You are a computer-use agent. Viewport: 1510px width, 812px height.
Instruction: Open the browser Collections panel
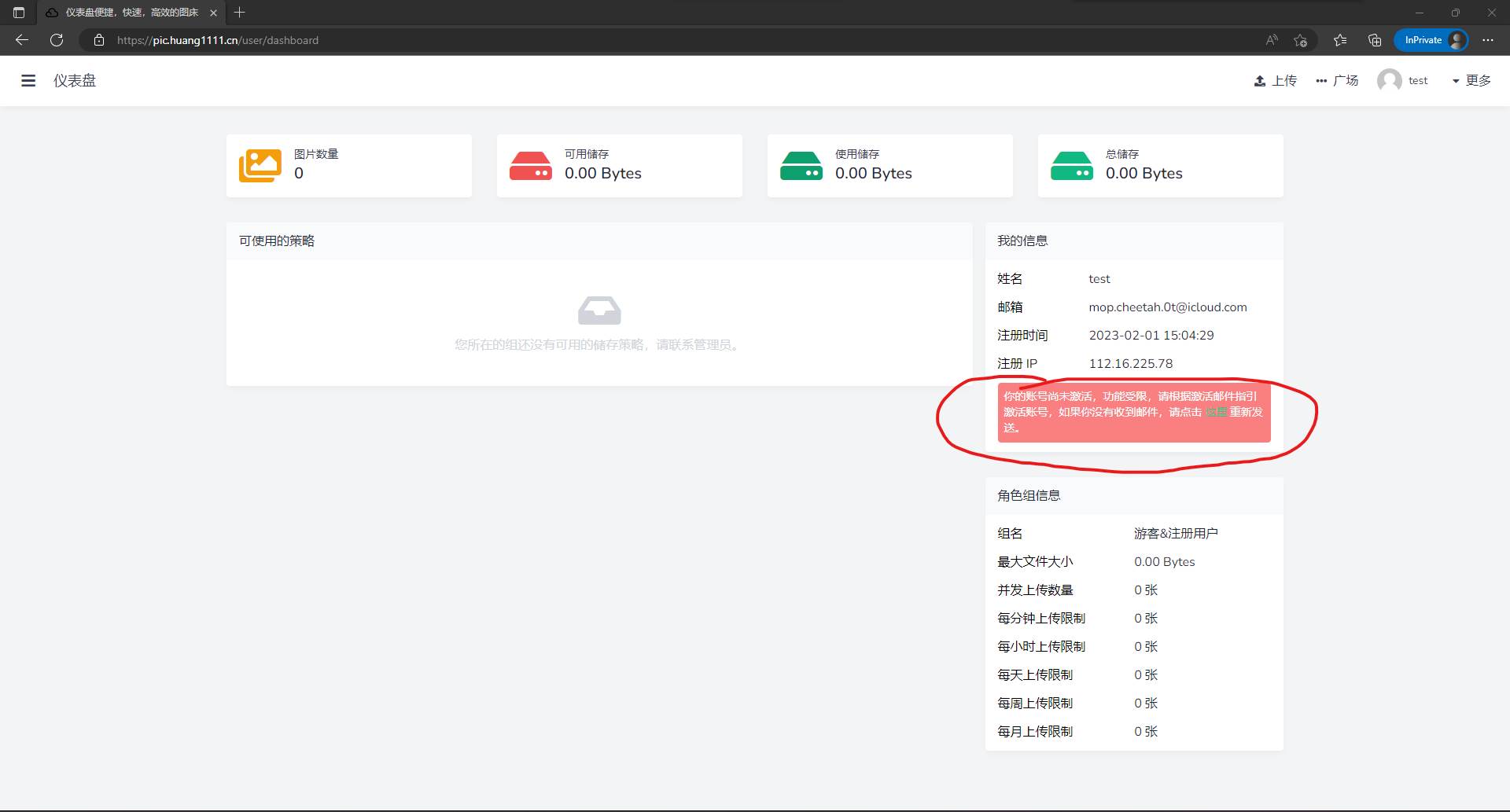(x=1375, y=40)
